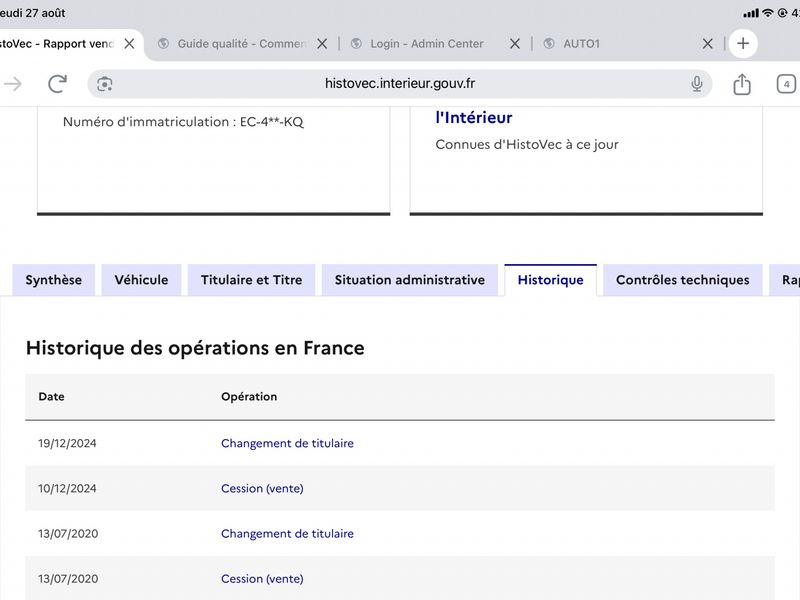Click the Date column header
The height and width of the screenshot is (600, 800).
[x=52, y=397]
